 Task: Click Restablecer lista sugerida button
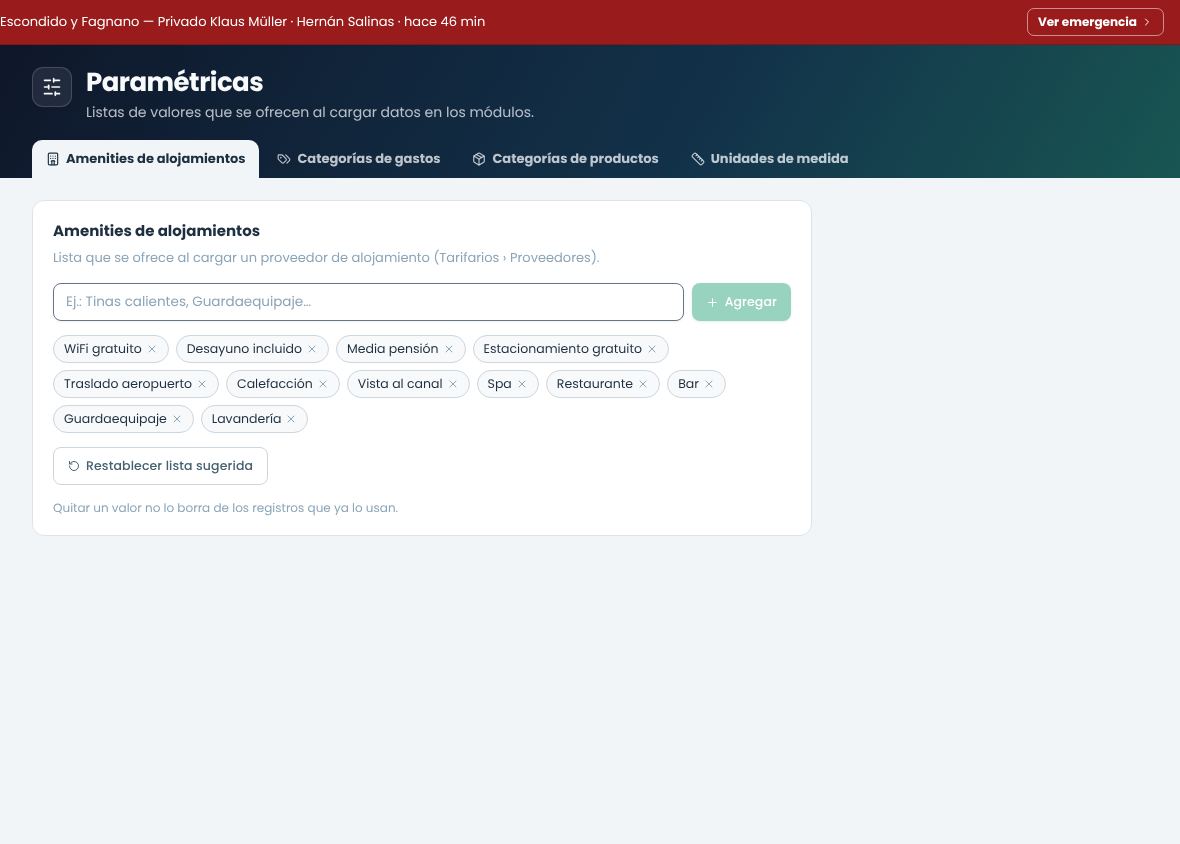tap(160, 466)
